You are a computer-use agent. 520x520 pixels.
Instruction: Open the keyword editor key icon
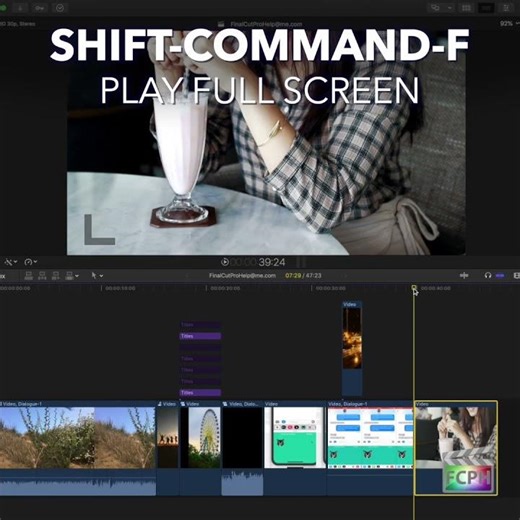tap(39, 8)
